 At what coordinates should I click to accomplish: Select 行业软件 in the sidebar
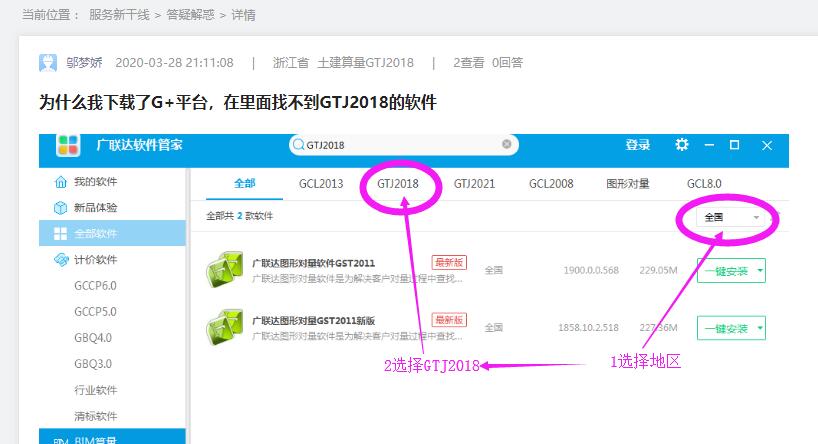(x=95, y=390)
